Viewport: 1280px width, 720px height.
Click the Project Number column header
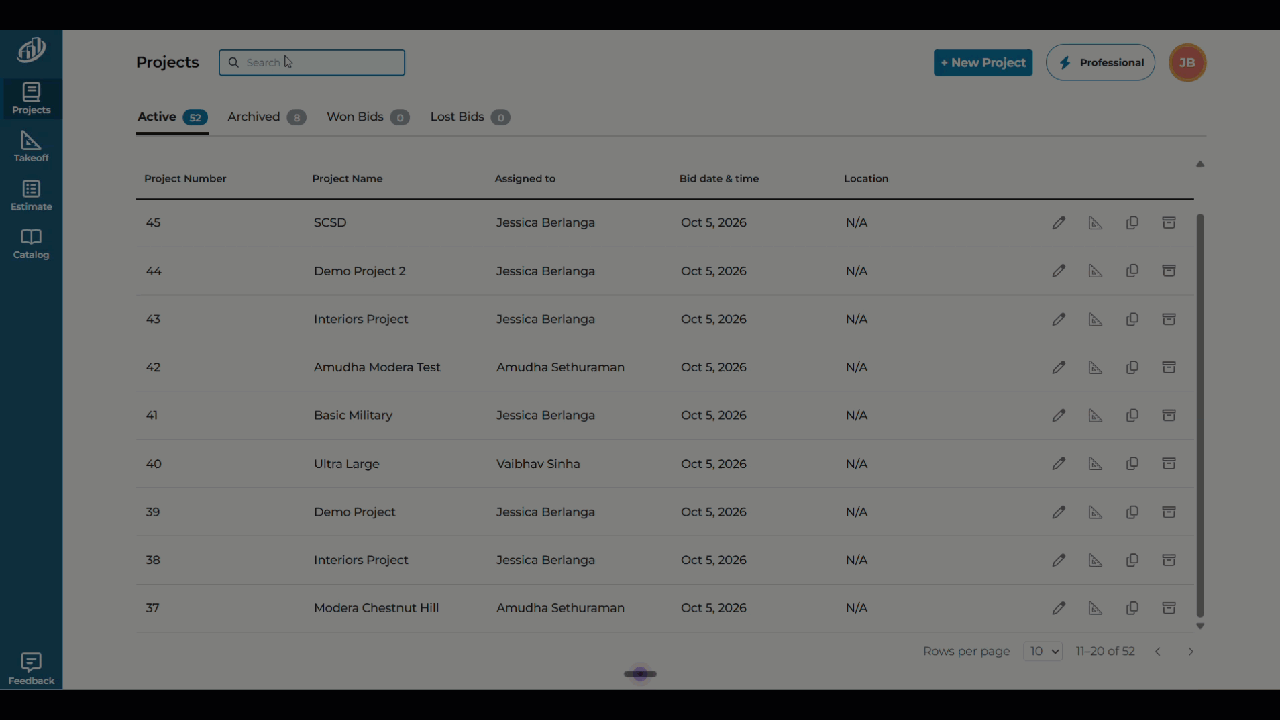coord(185,179)
